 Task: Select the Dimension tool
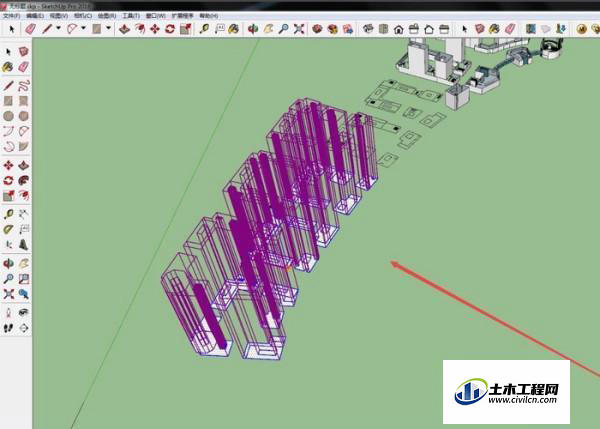pyautogui.click(x=24, y=214)
